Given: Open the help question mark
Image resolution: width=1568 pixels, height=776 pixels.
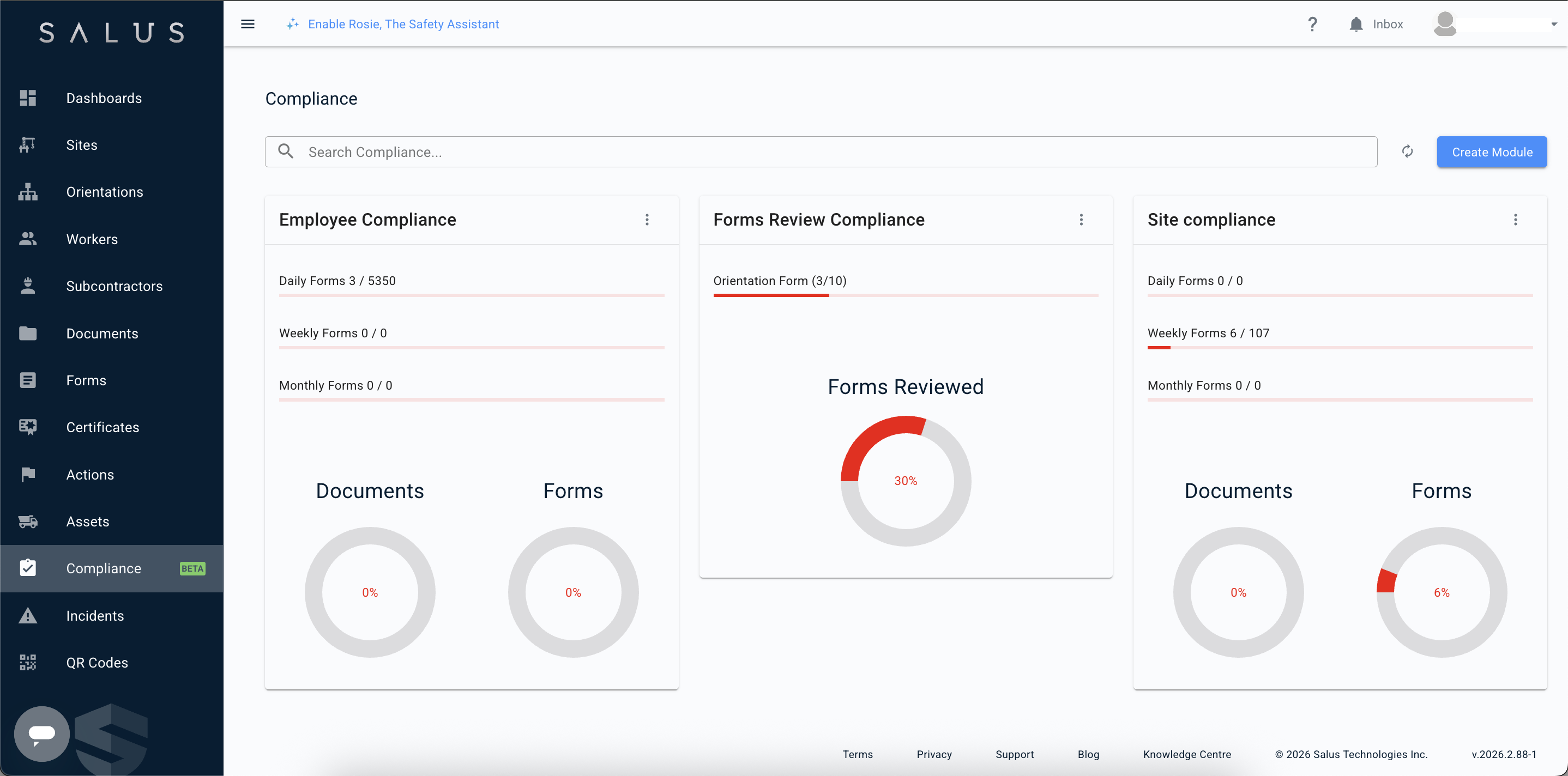Looking at the screenshot, I should tap(1312, 25).
